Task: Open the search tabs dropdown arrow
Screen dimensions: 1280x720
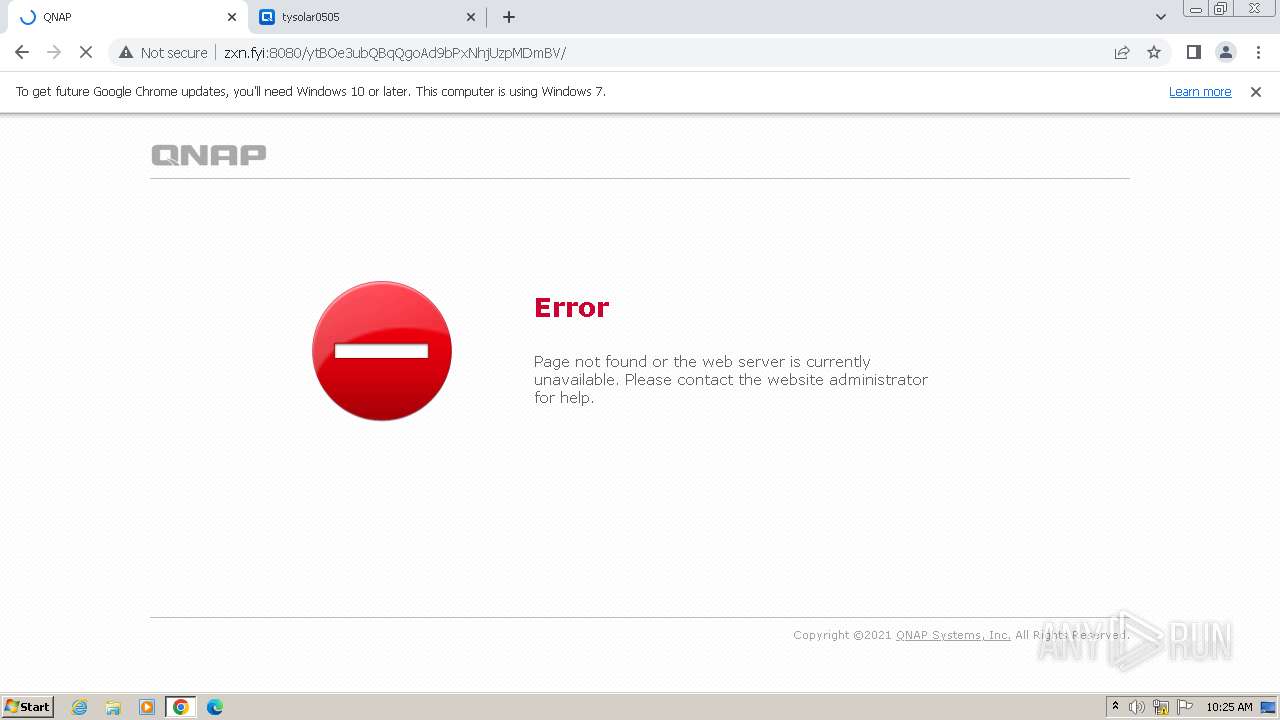Action: pos(1160,17)
